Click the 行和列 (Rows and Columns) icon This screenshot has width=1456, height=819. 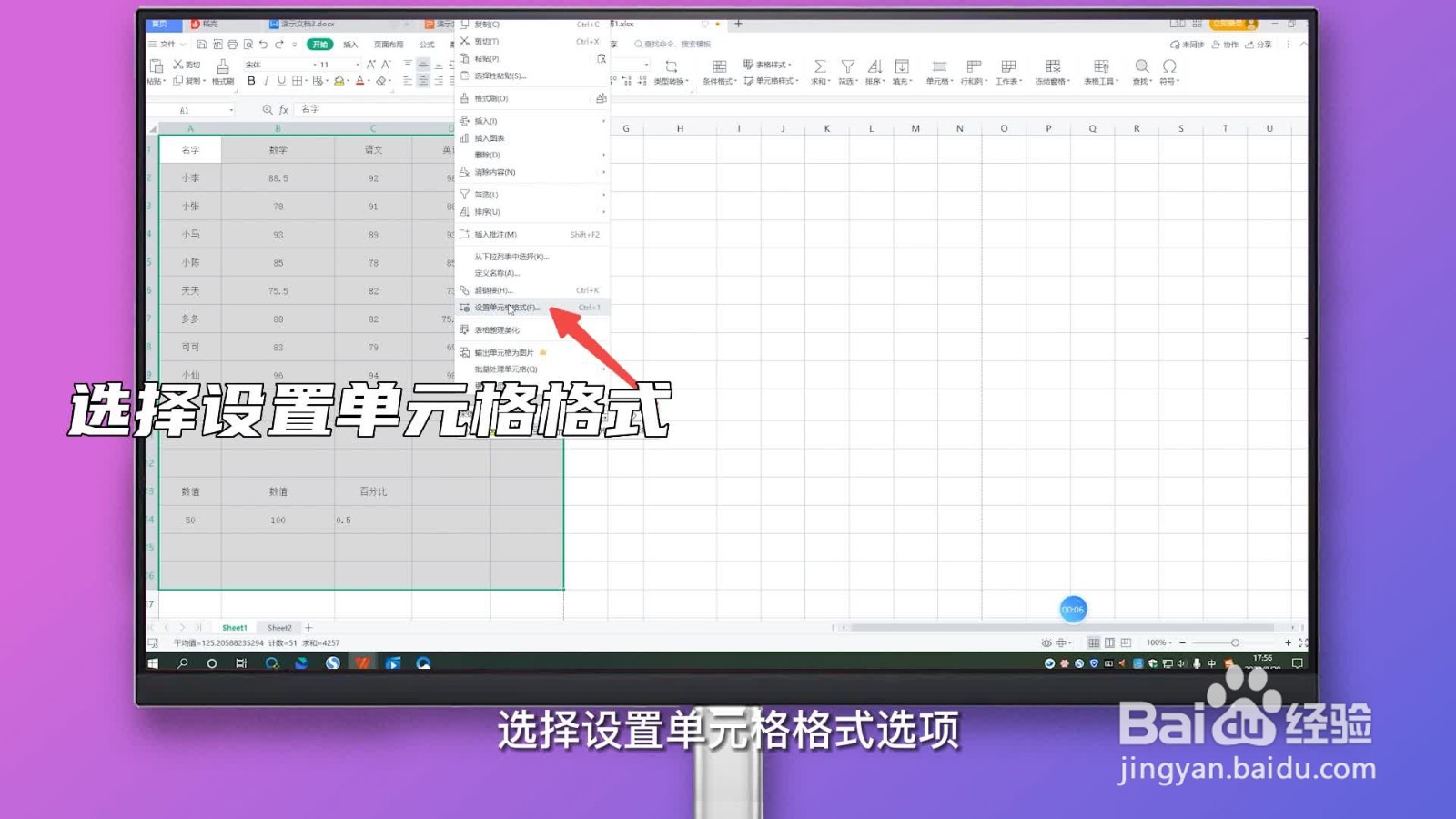point(974,66)
